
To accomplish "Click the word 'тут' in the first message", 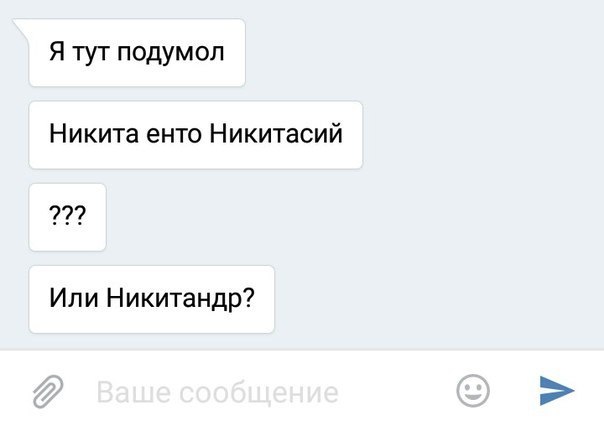I will click(x=91, y=53).
